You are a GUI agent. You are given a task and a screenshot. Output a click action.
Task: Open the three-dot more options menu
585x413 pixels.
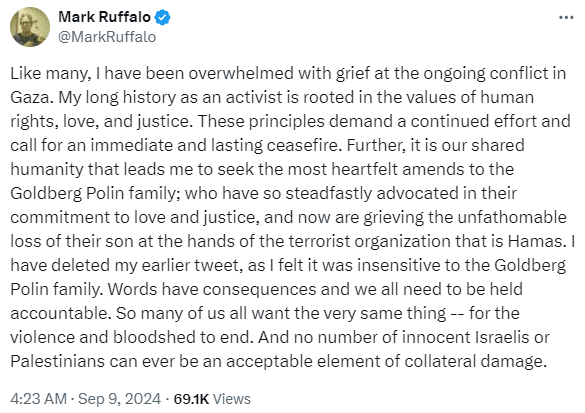click(566, 18)
